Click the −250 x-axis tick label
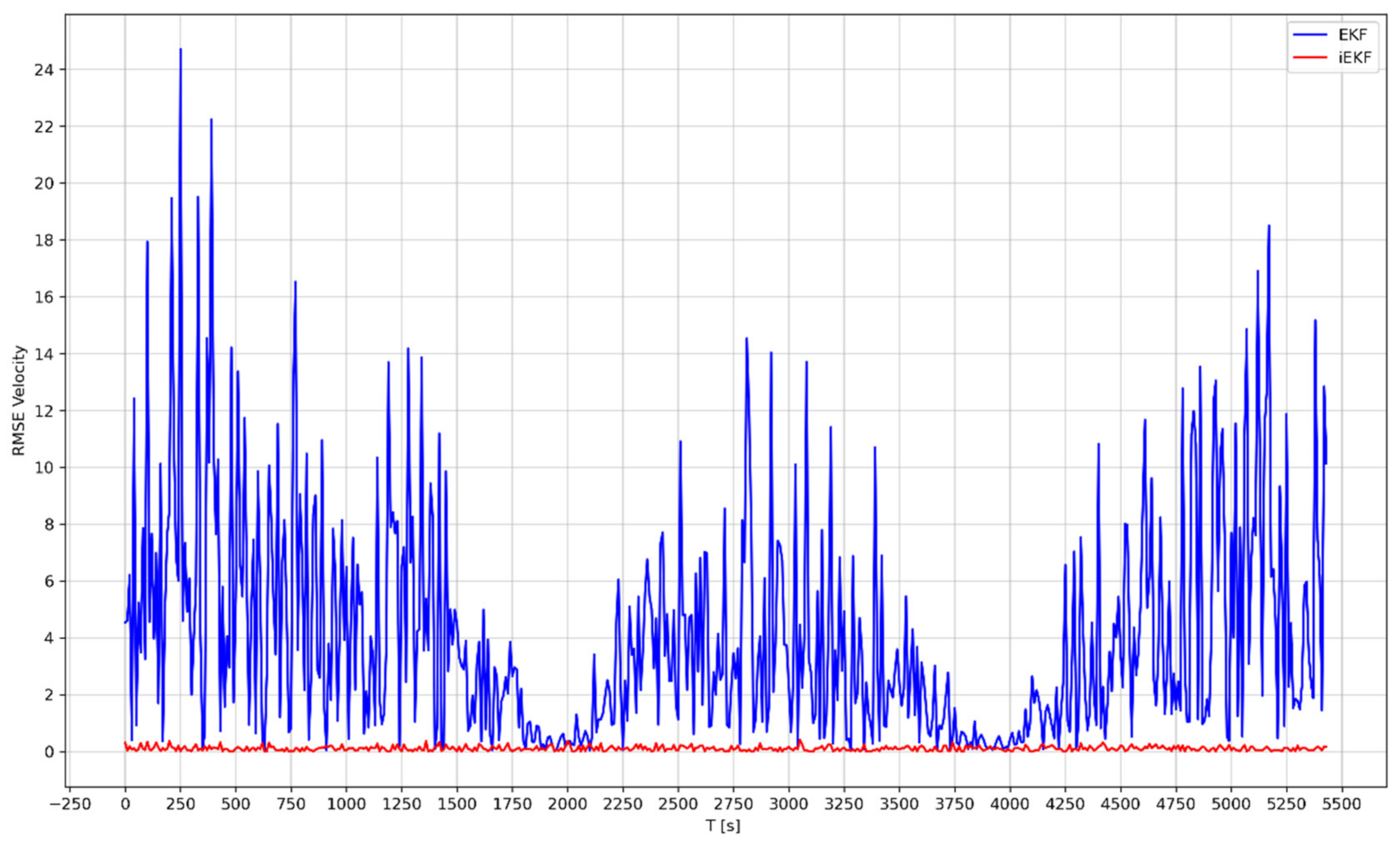Image resolution: width=1400 pixels, height=844 pixels. pos(69,805)
